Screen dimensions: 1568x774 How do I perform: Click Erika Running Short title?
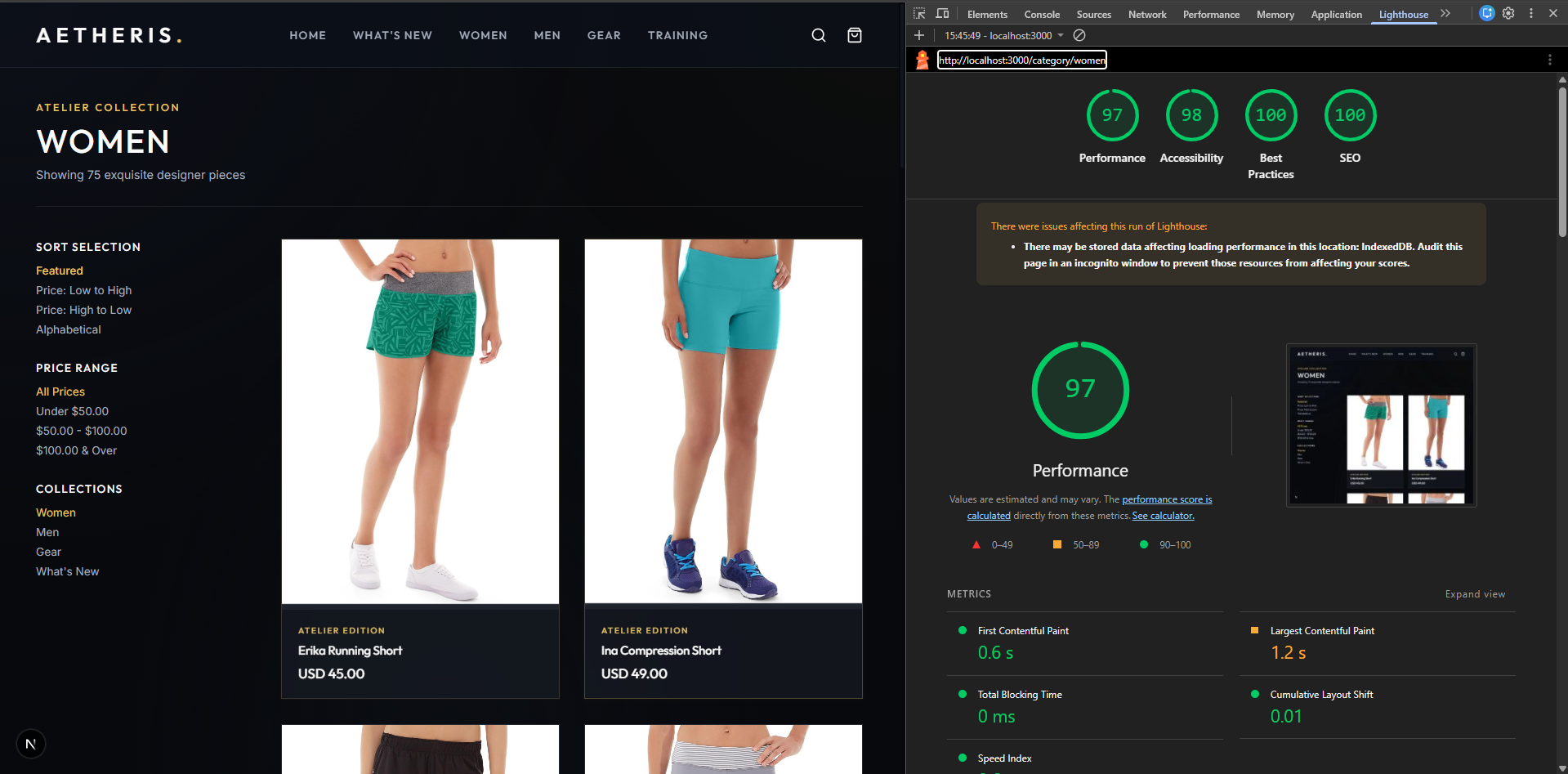click(350, 651)
